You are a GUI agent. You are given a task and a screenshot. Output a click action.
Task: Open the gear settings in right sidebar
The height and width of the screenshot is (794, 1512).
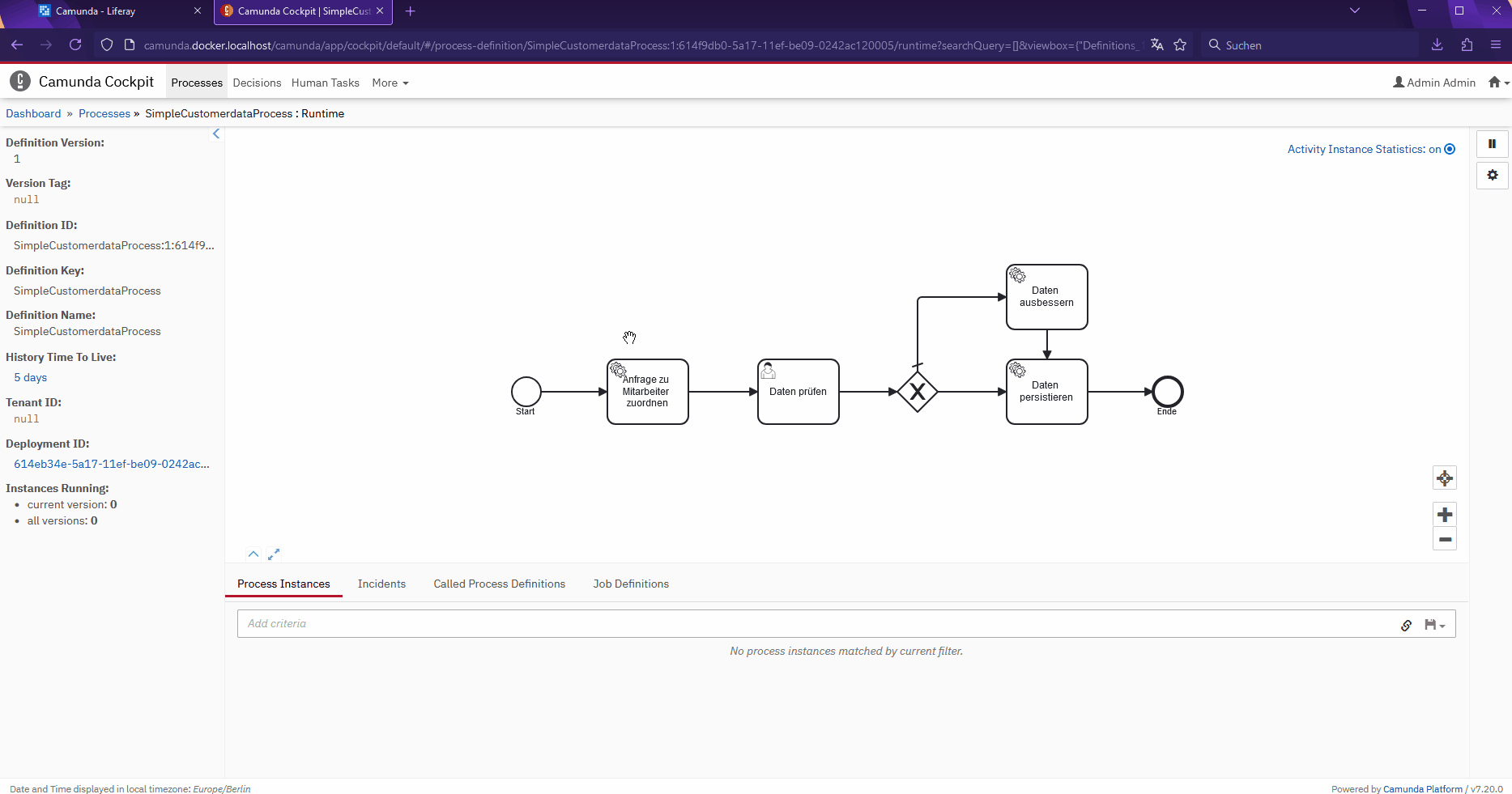tap(1492, 175)
